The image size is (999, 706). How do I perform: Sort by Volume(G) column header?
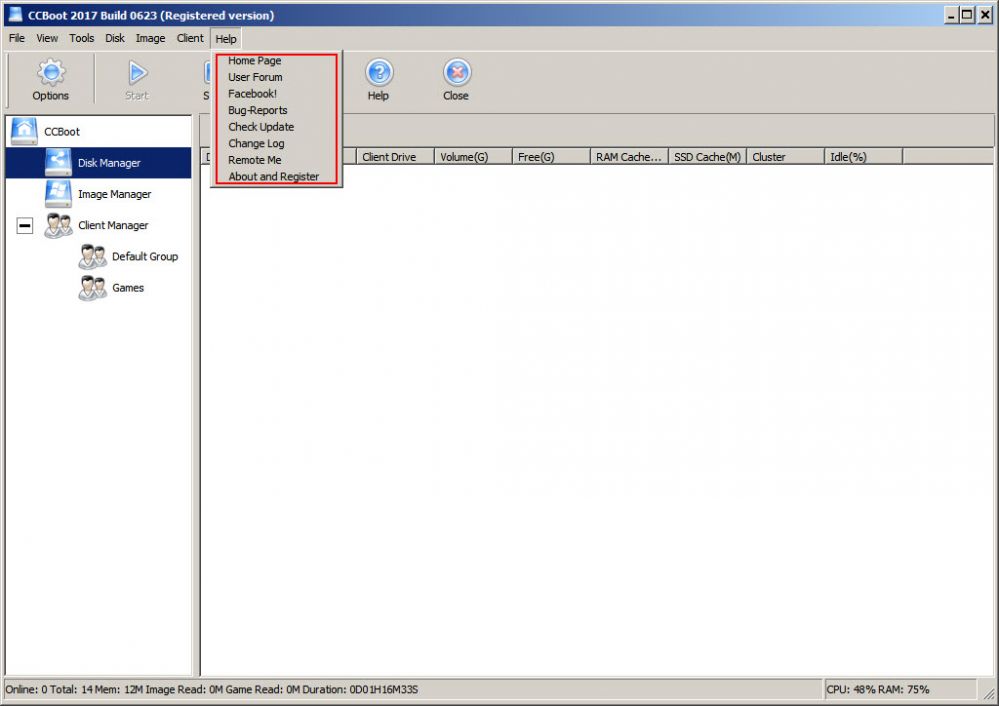[x=473, y=157]
